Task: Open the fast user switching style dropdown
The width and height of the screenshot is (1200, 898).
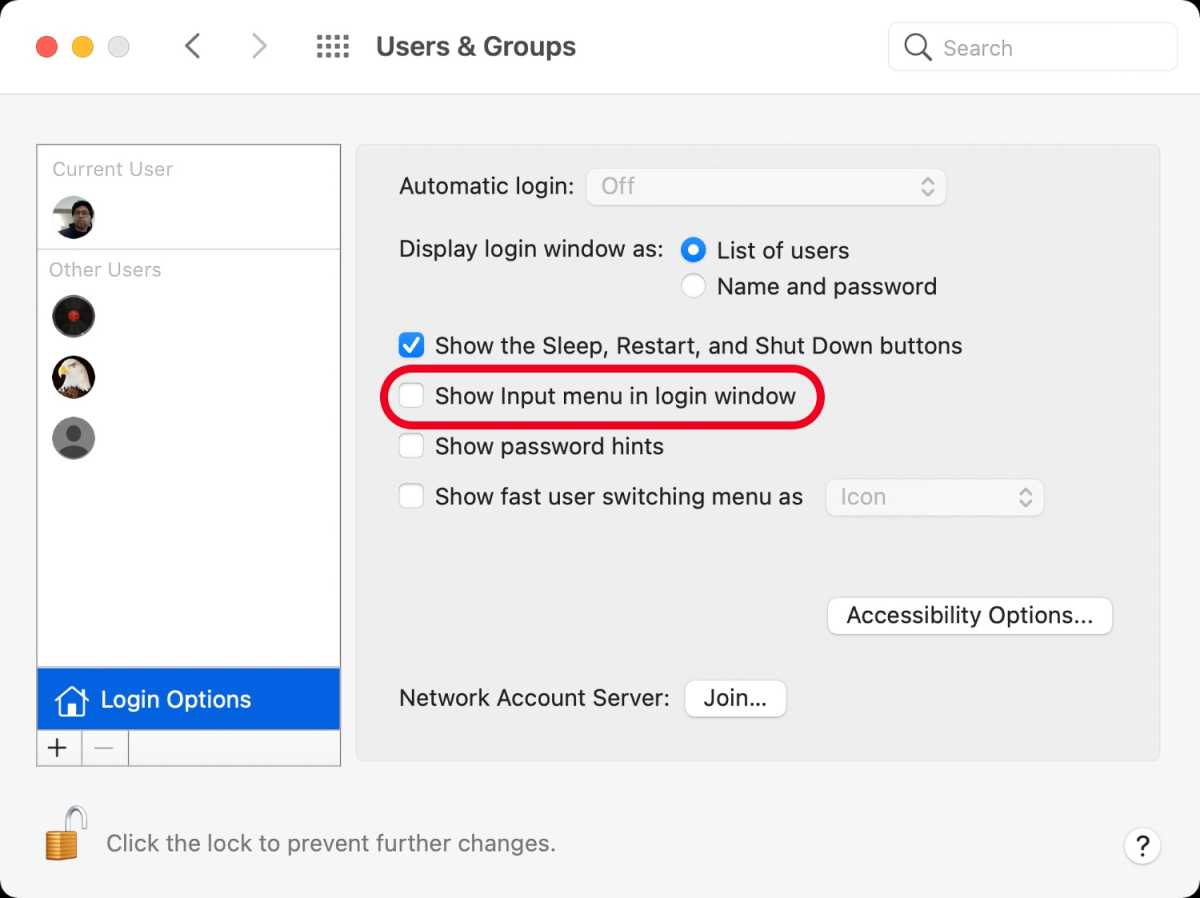Action: coord(934,497)
